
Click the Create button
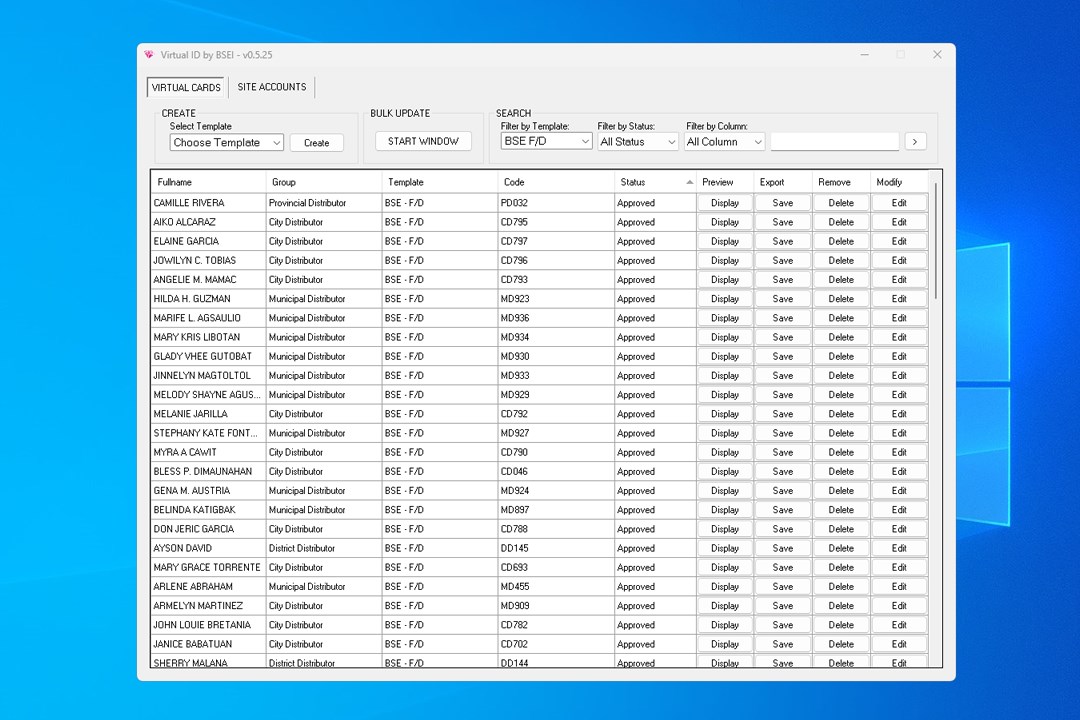tap(316, 143)
